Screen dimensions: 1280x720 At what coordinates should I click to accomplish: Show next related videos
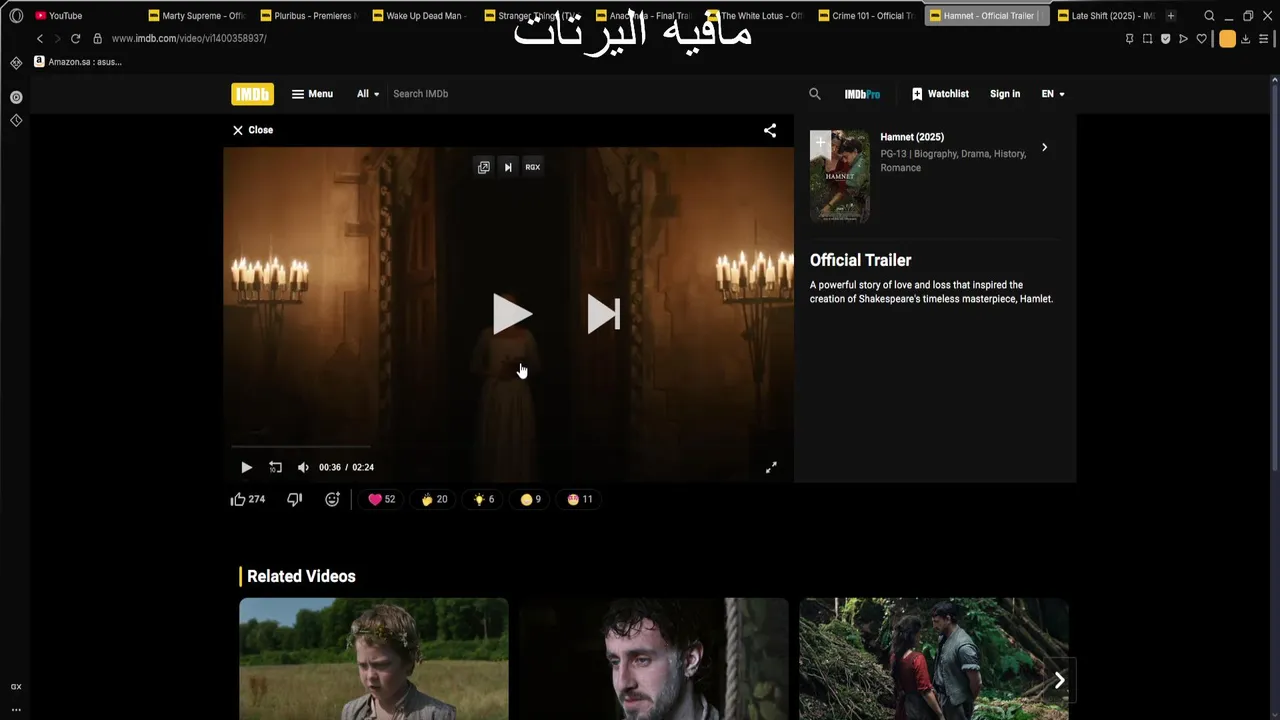click(x=1059, y=680)
